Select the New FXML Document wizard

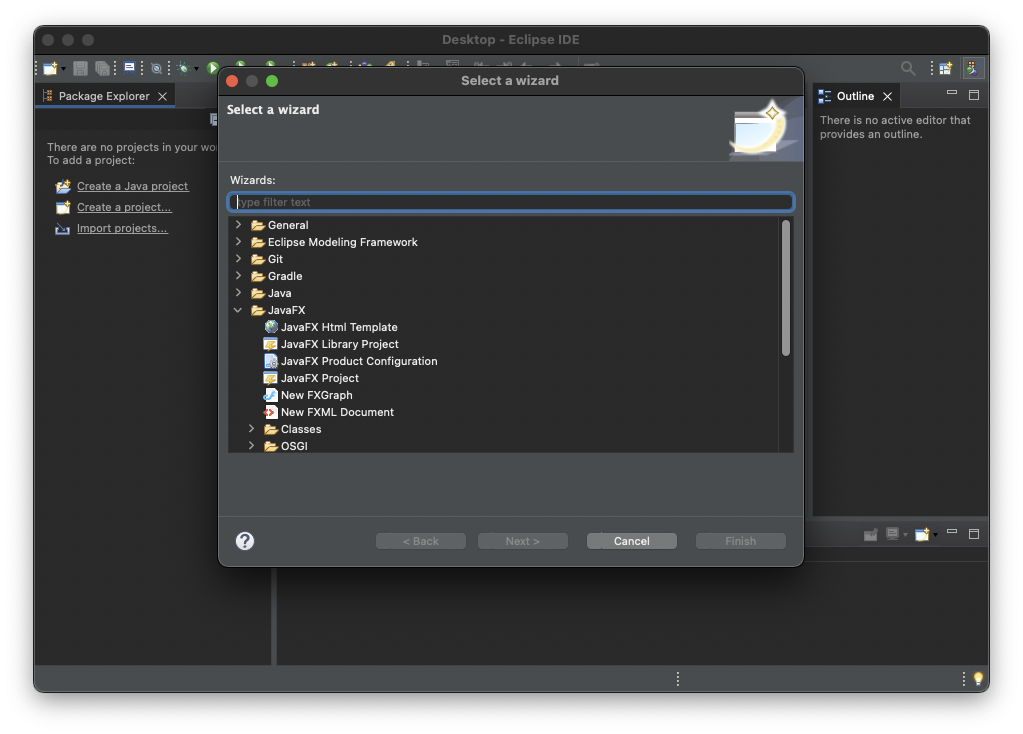[x=337, y=412]
